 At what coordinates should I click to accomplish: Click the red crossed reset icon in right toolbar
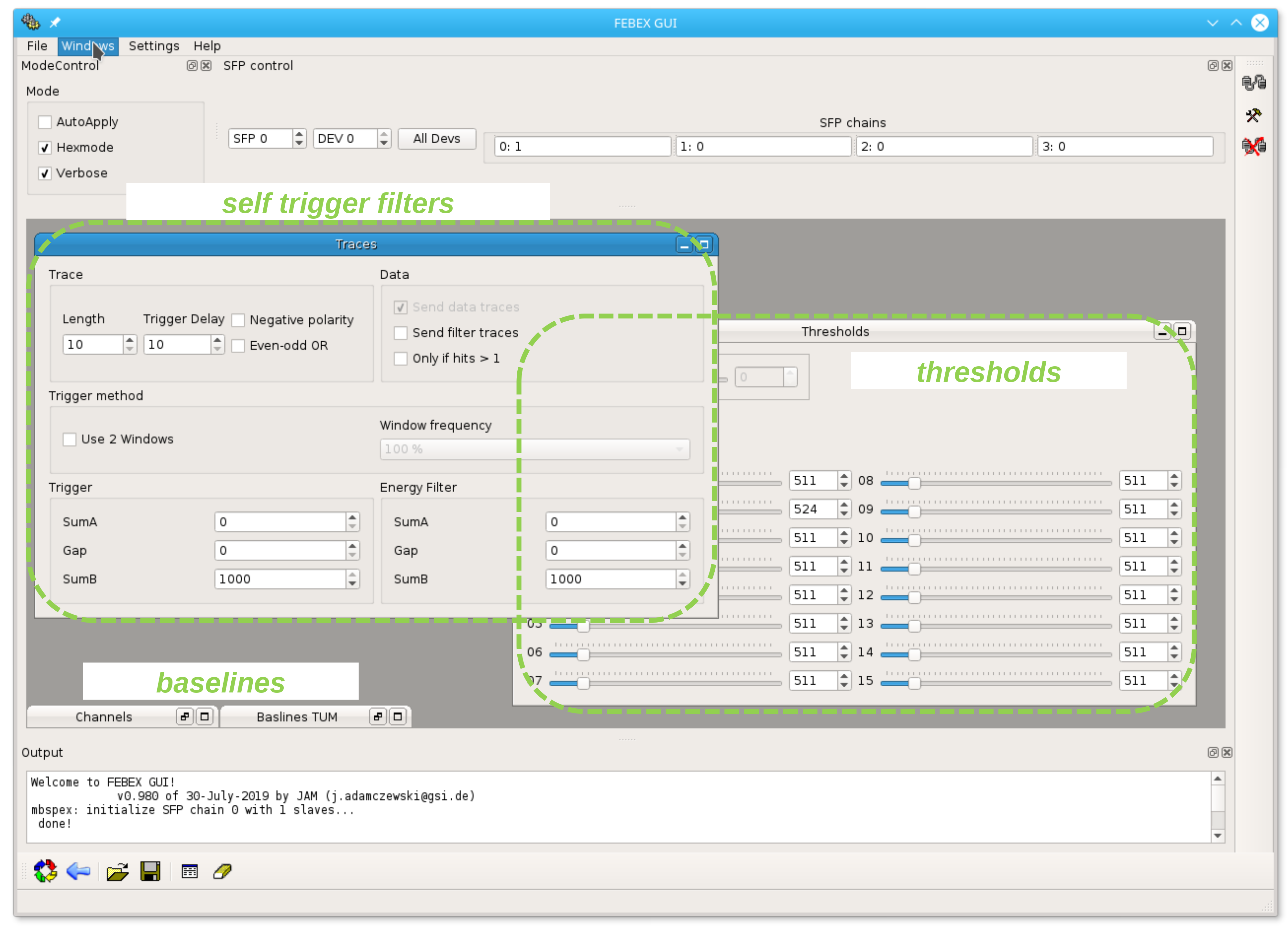click(1254, 147)
